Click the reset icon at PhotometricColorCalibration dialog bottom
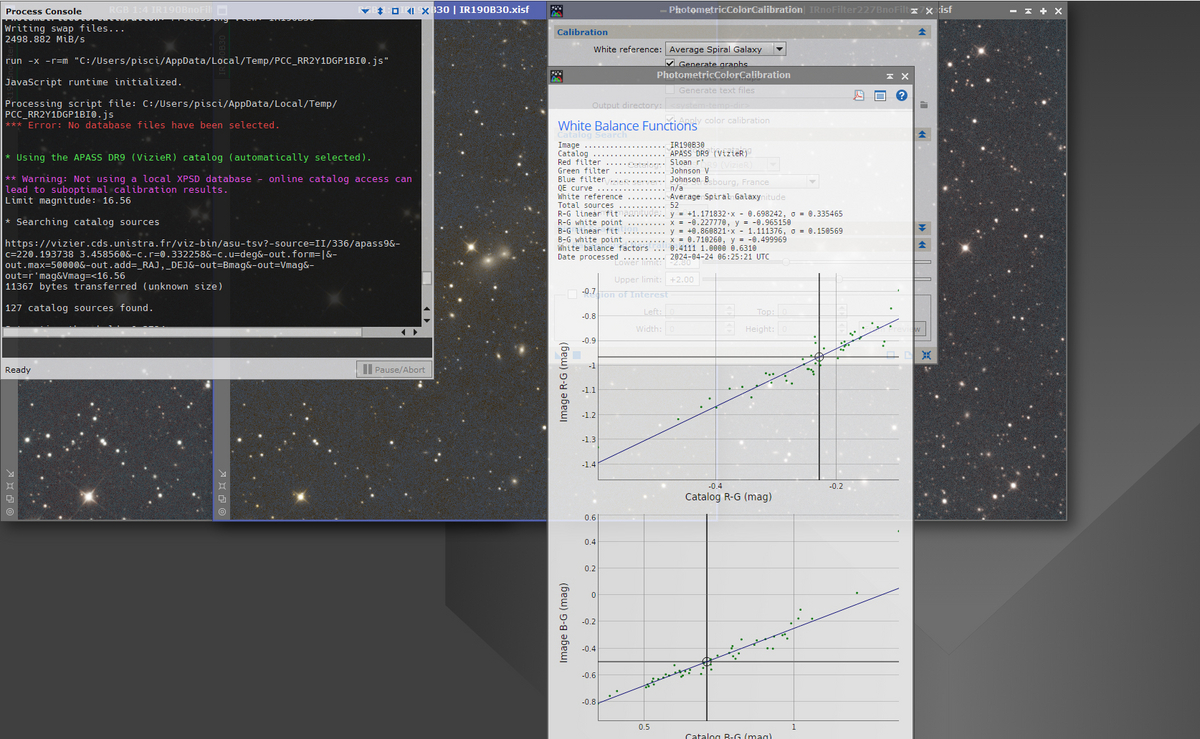This screenshot has width=1200, height=739. click(x=926, y=355)
